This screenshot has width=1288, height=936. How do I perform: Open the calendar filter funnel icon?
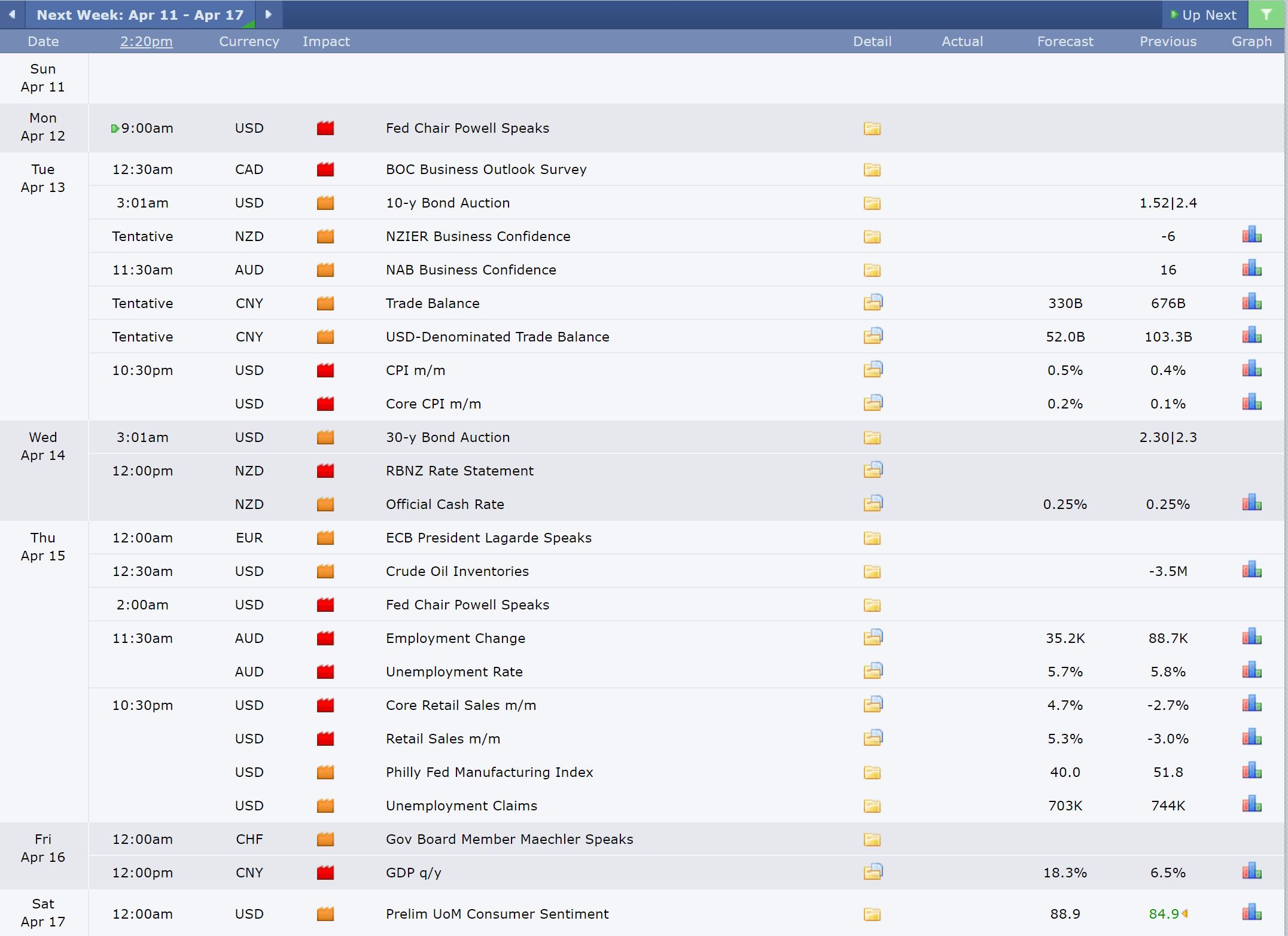point(1266,14)
